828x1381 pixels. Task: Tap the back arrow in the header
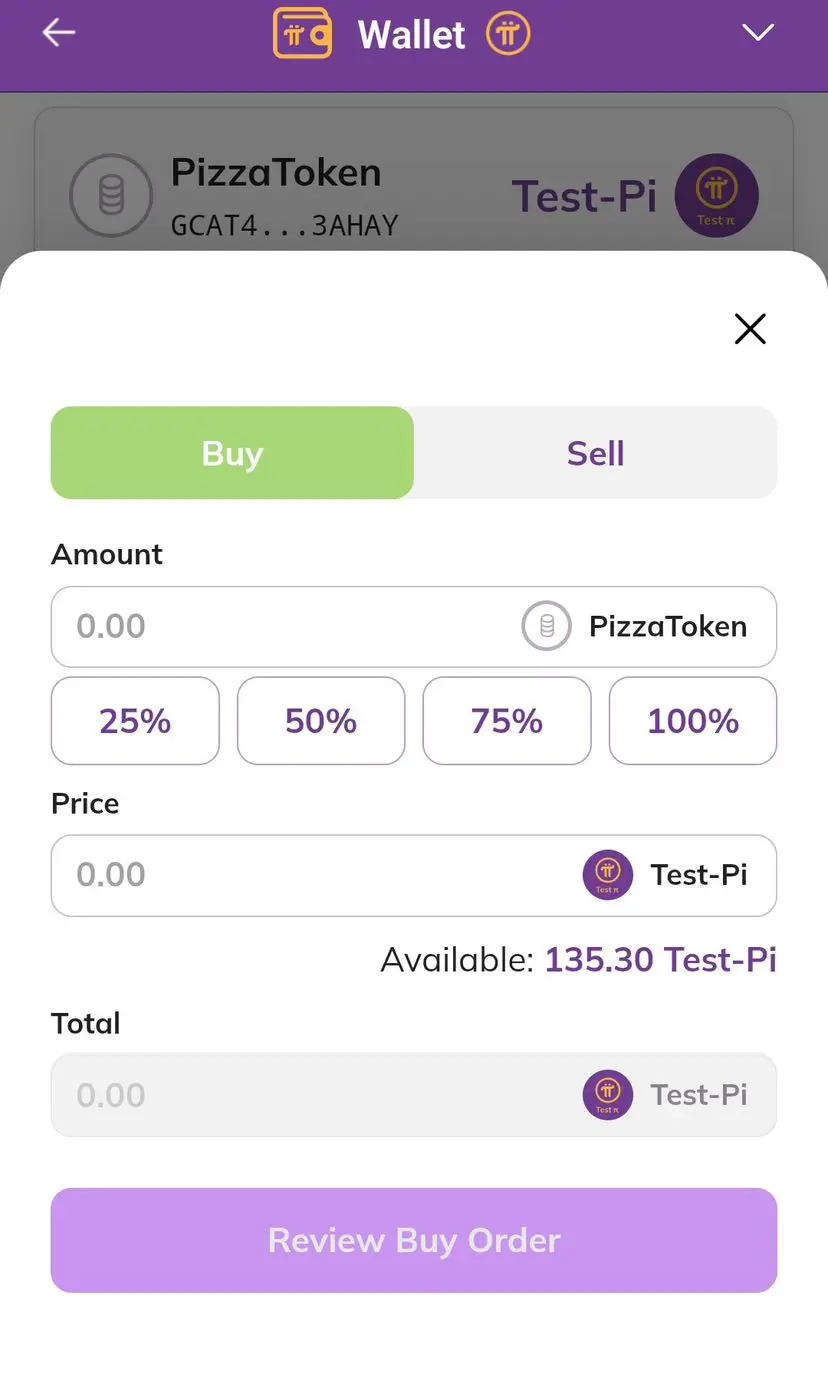coord(58,33)
